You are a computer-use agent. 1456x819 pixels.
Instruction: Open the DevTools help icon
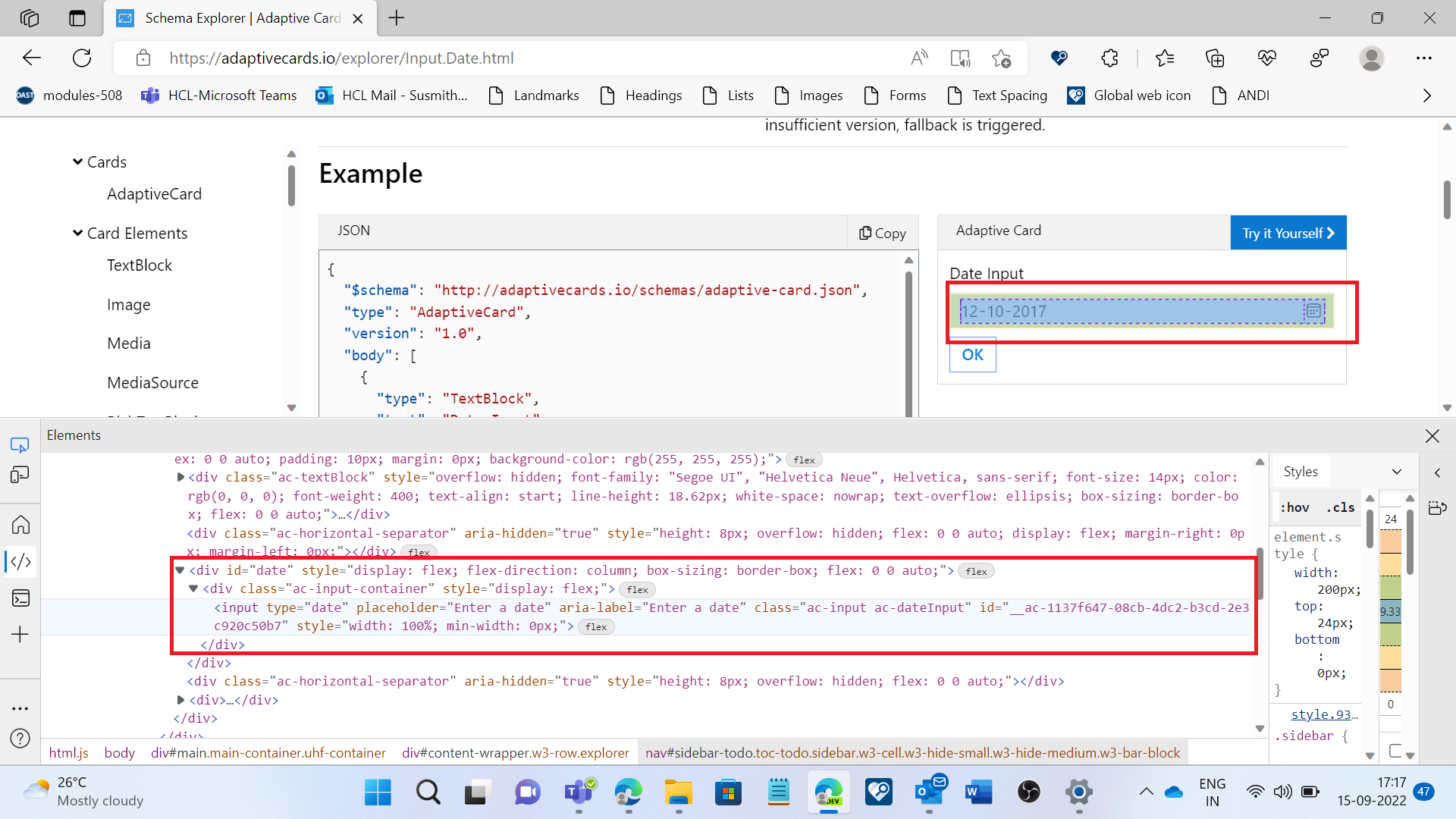point(19,738)
